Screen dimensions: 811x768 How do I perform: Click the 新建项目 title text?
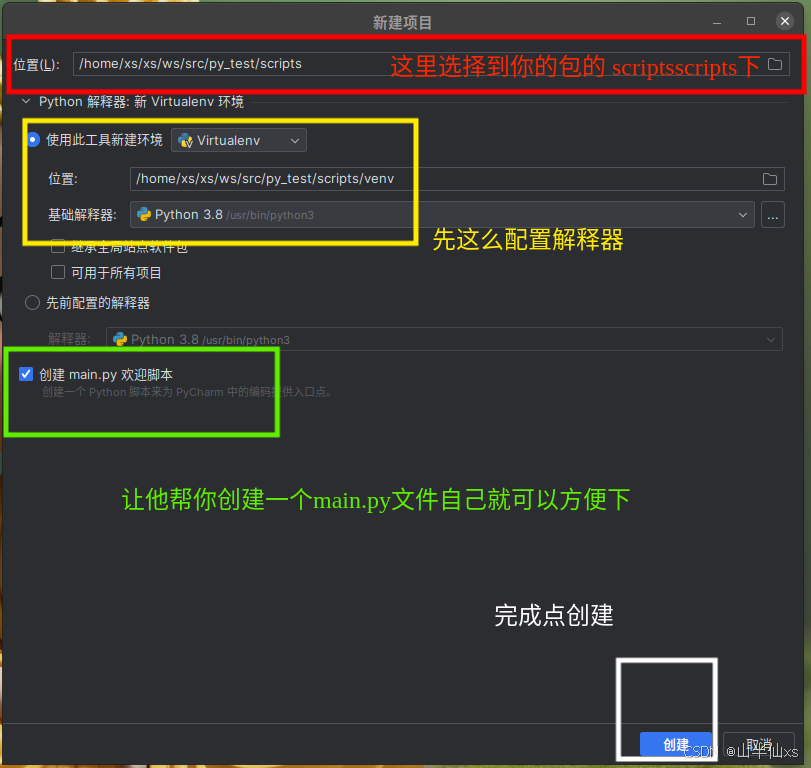tap(402, 23)
